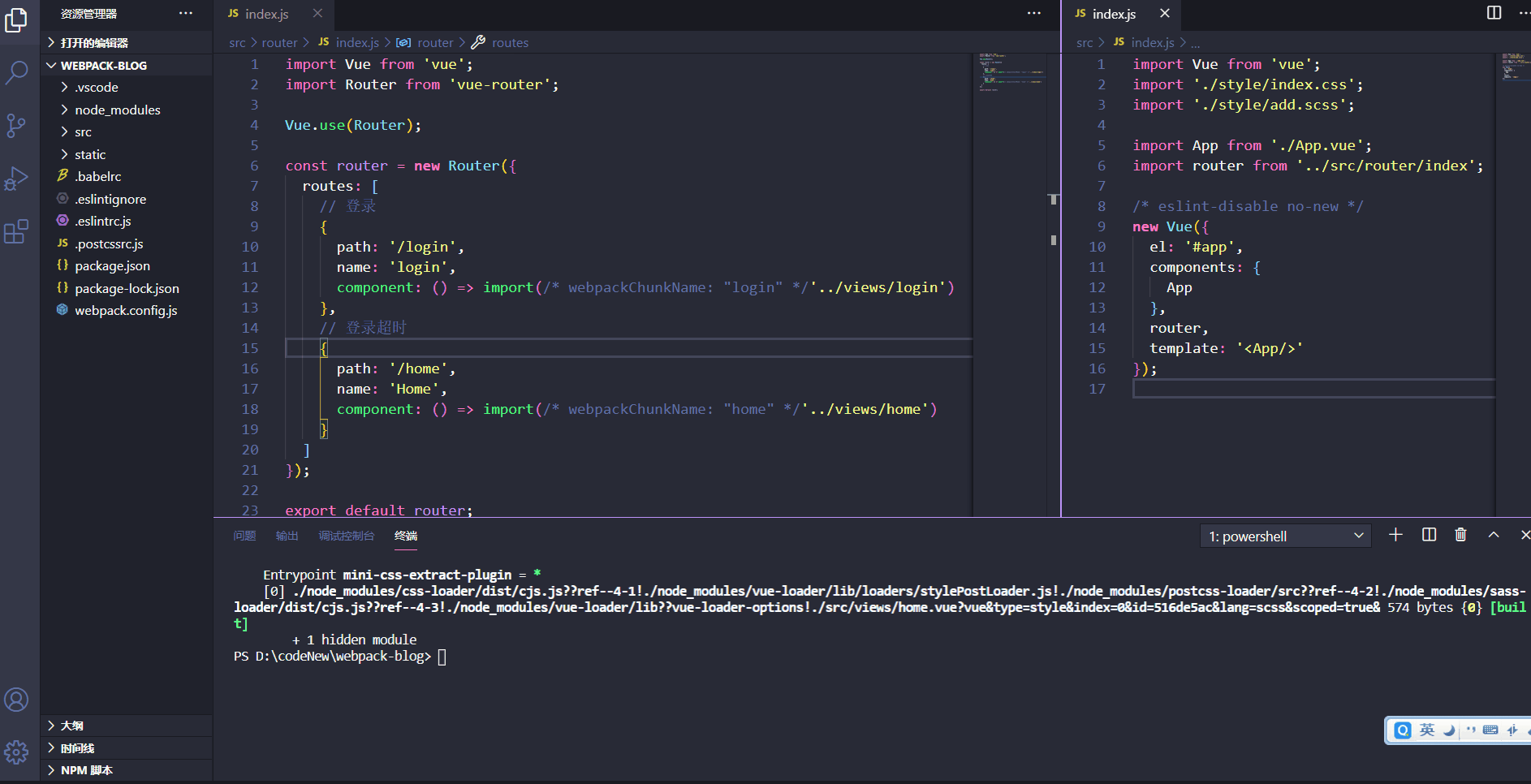The height and width of the screenshot is (784, 1531).
Task: Switch to the 输出 panel tab
Action: click(287, 536)
